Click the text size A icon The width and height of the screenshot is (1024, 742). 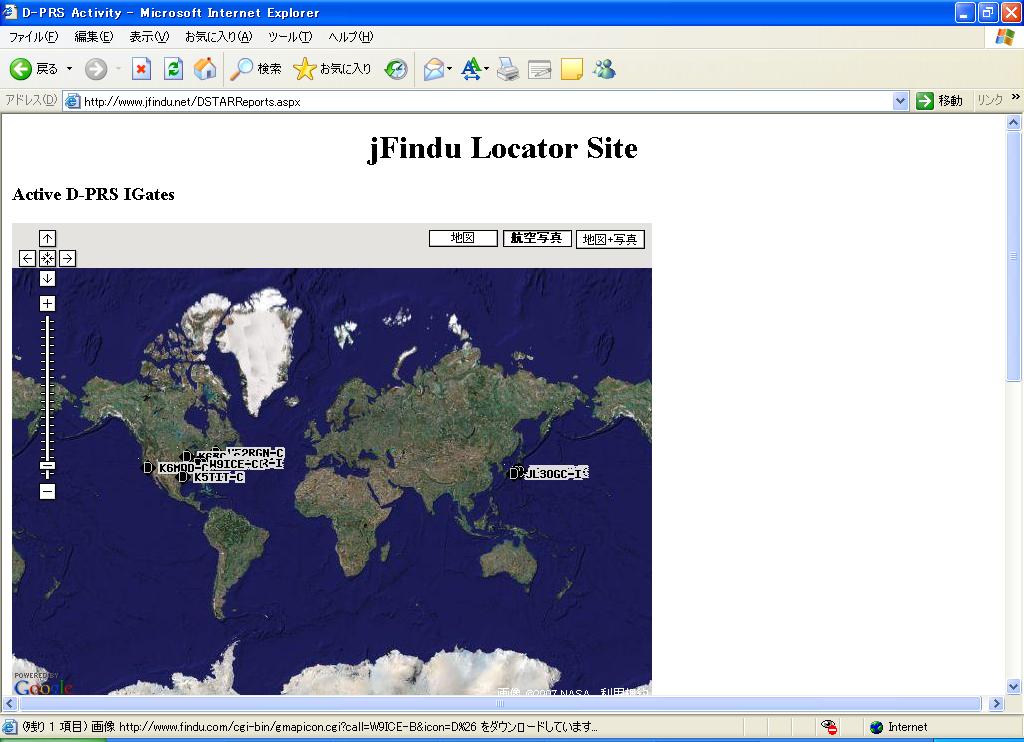point(471,69)
